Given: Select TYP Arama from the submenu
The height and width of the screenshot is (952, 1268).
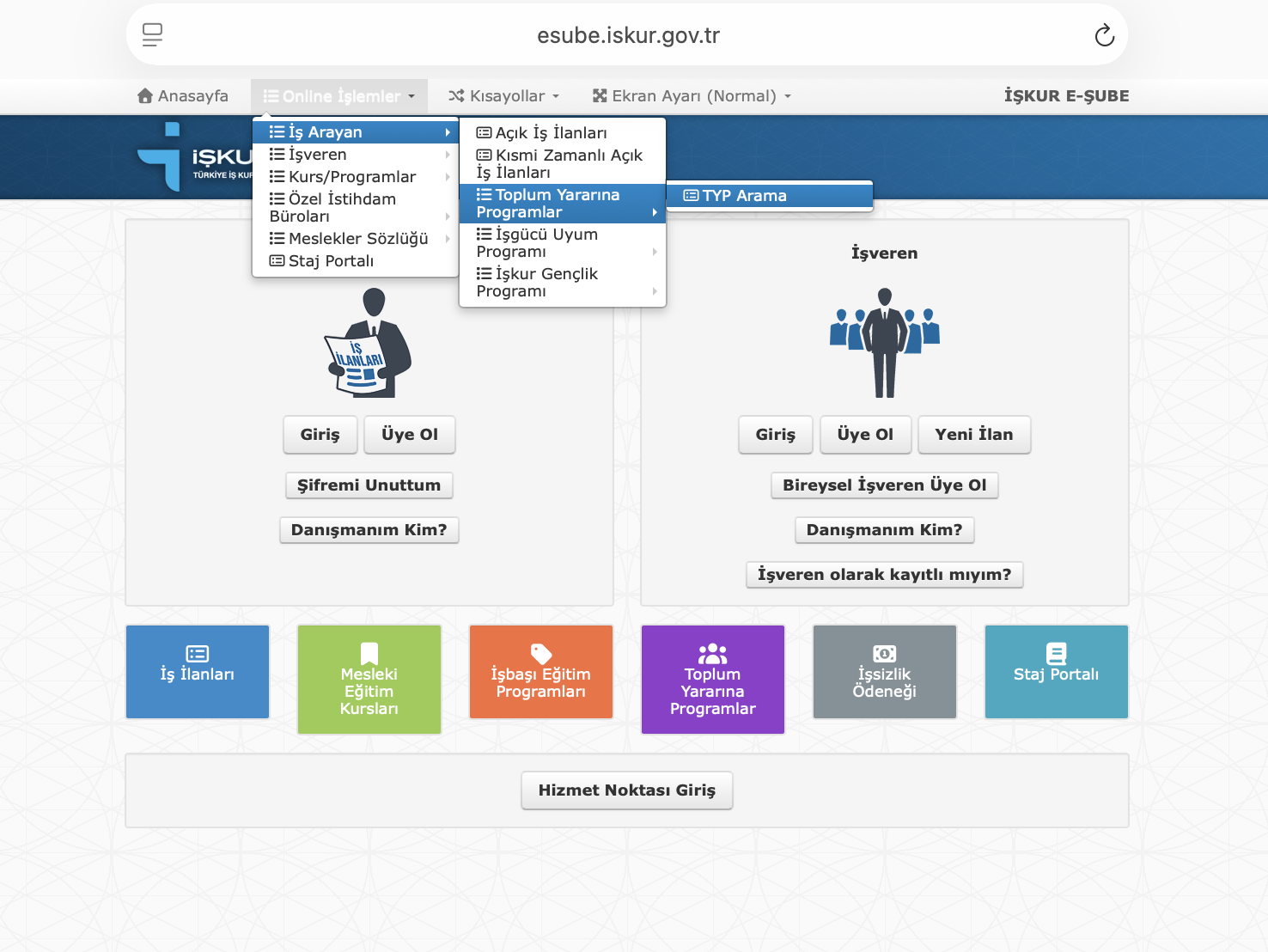Looking at the screenshot, I should pyautogui.click(x=744, y=196).
